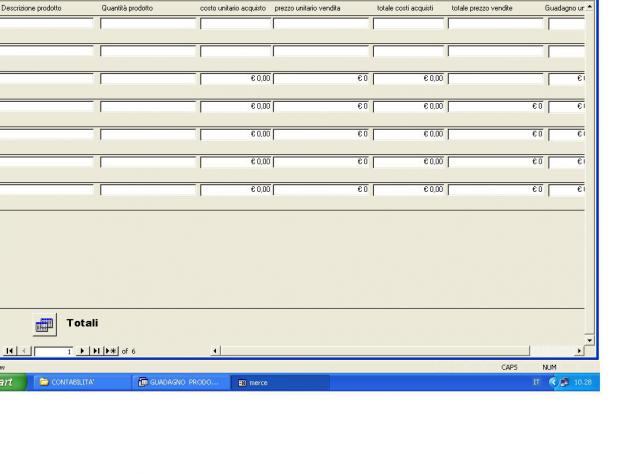Click IT language indicator in tray

tap(536, 382)
